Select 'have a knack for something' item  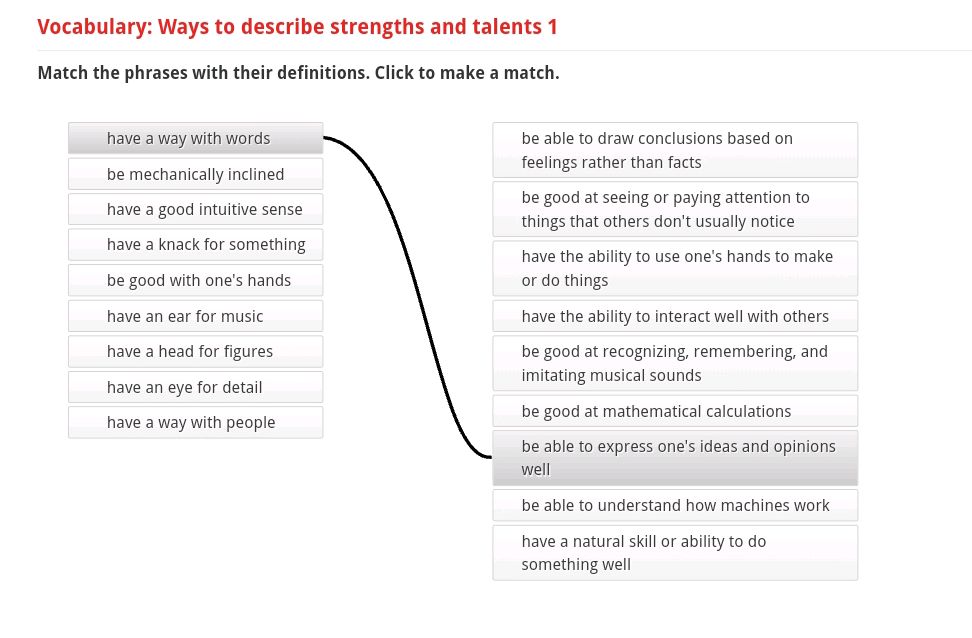pyautogui.click(x=195, y=245)
